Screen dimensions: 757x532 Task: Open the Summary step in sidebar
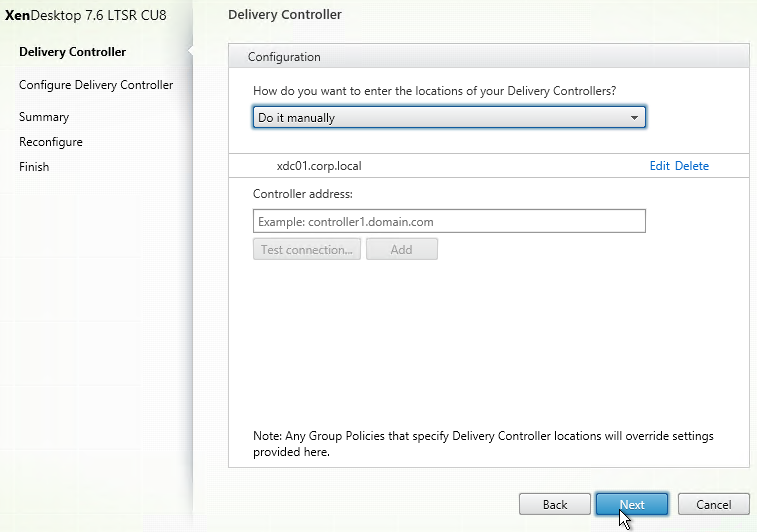point(44,117)
